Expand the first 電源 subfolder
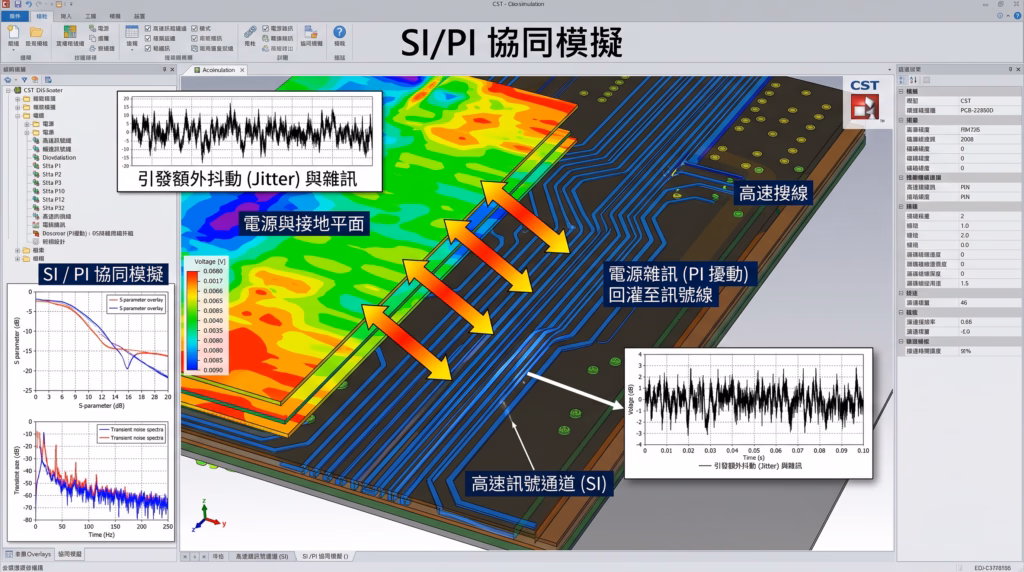This screenshot has height=572, width=1024. (27, 124)
